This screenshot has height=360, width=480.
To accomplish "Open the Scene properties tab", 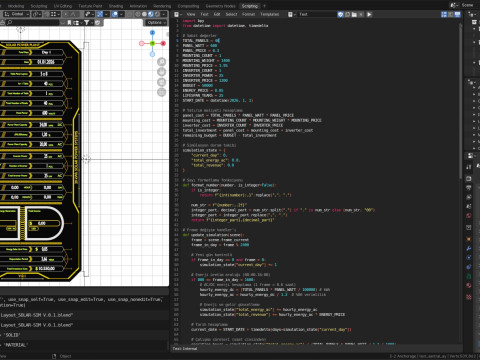I will 469,206.
